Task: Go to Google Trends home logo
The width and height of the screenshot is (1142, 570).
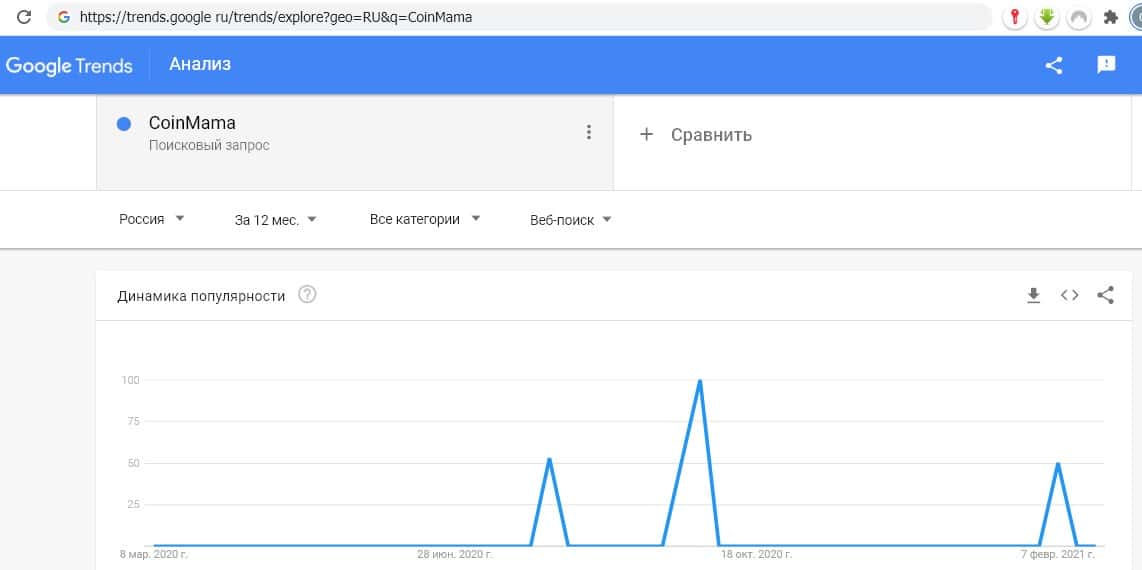Action: 69,65
